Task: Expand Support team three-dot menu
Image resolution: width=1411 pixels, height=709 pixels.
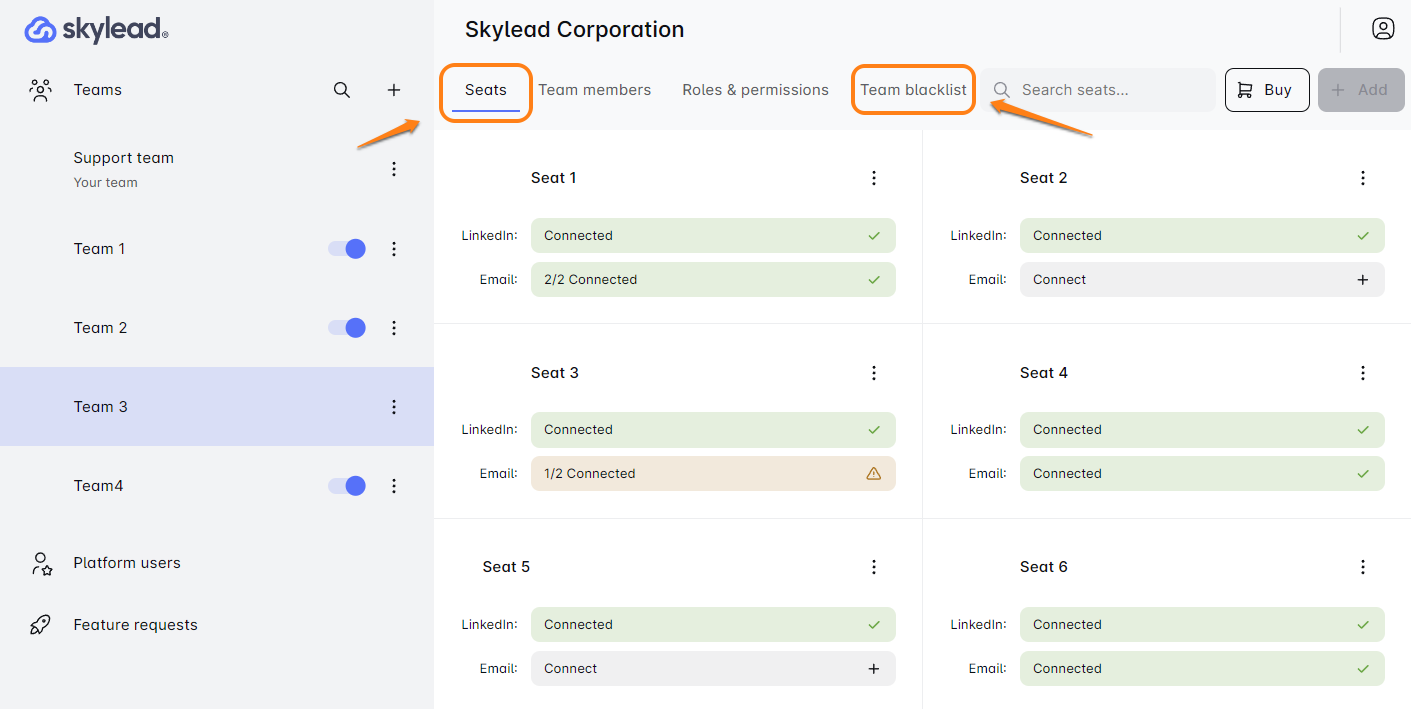Action: pyautogui.click(x=394, y=169)
